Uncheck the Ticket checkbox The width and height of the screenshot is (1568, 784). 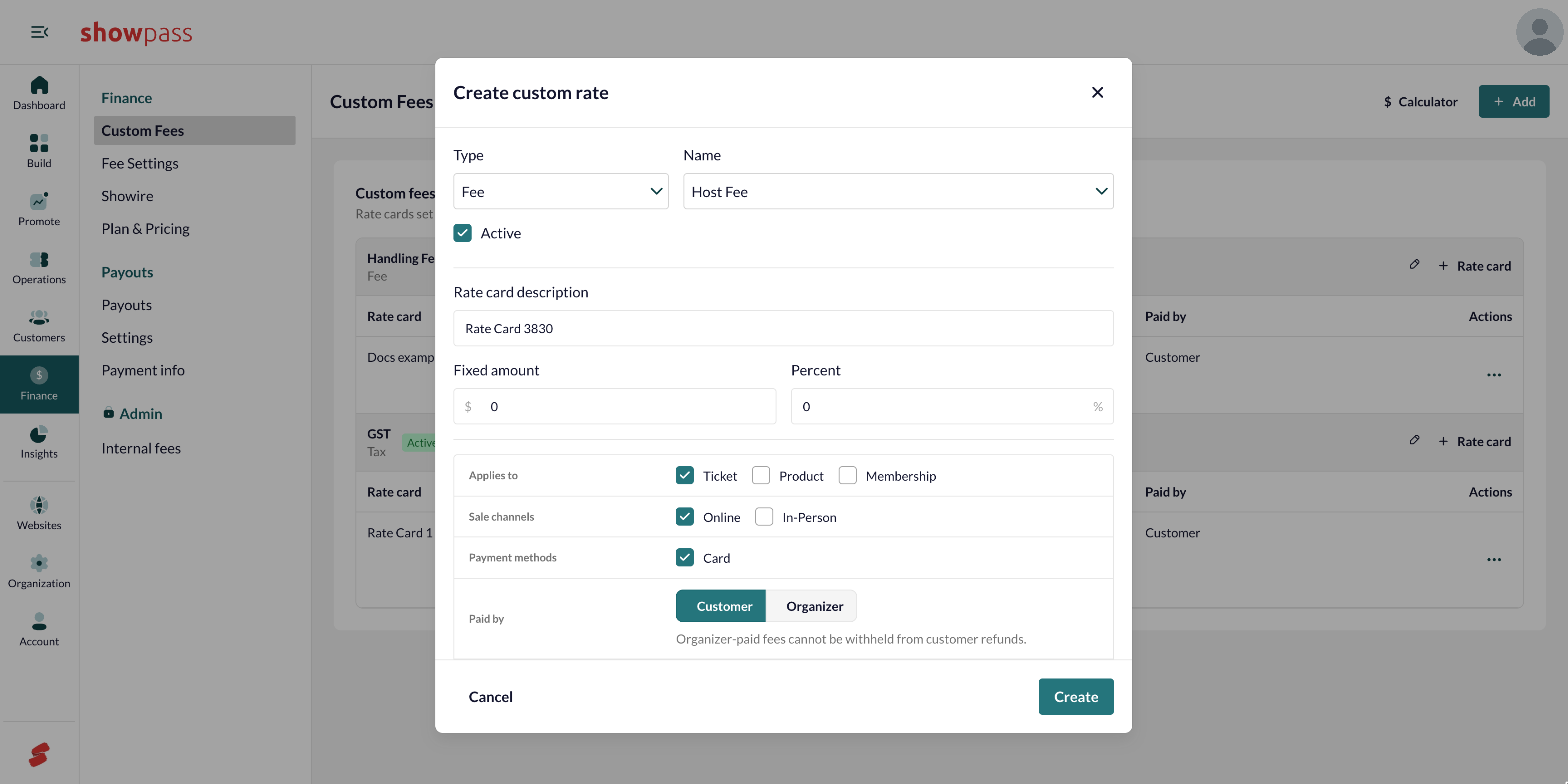685,475
